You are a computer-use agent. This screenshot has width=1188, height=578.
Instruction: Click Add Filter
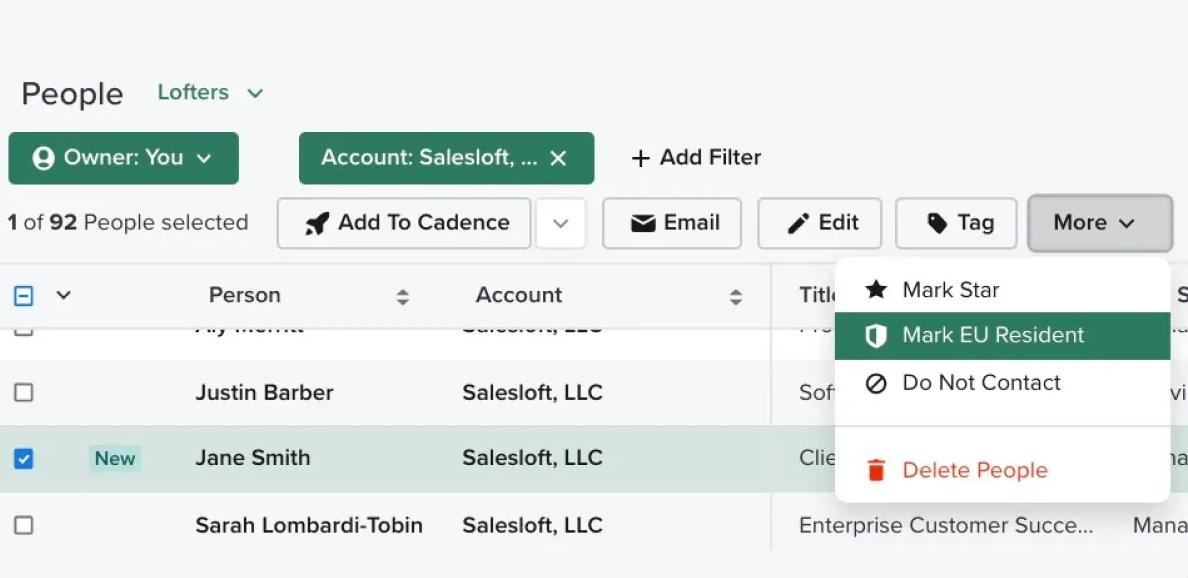pyautogui.click(x=696, y=158)
